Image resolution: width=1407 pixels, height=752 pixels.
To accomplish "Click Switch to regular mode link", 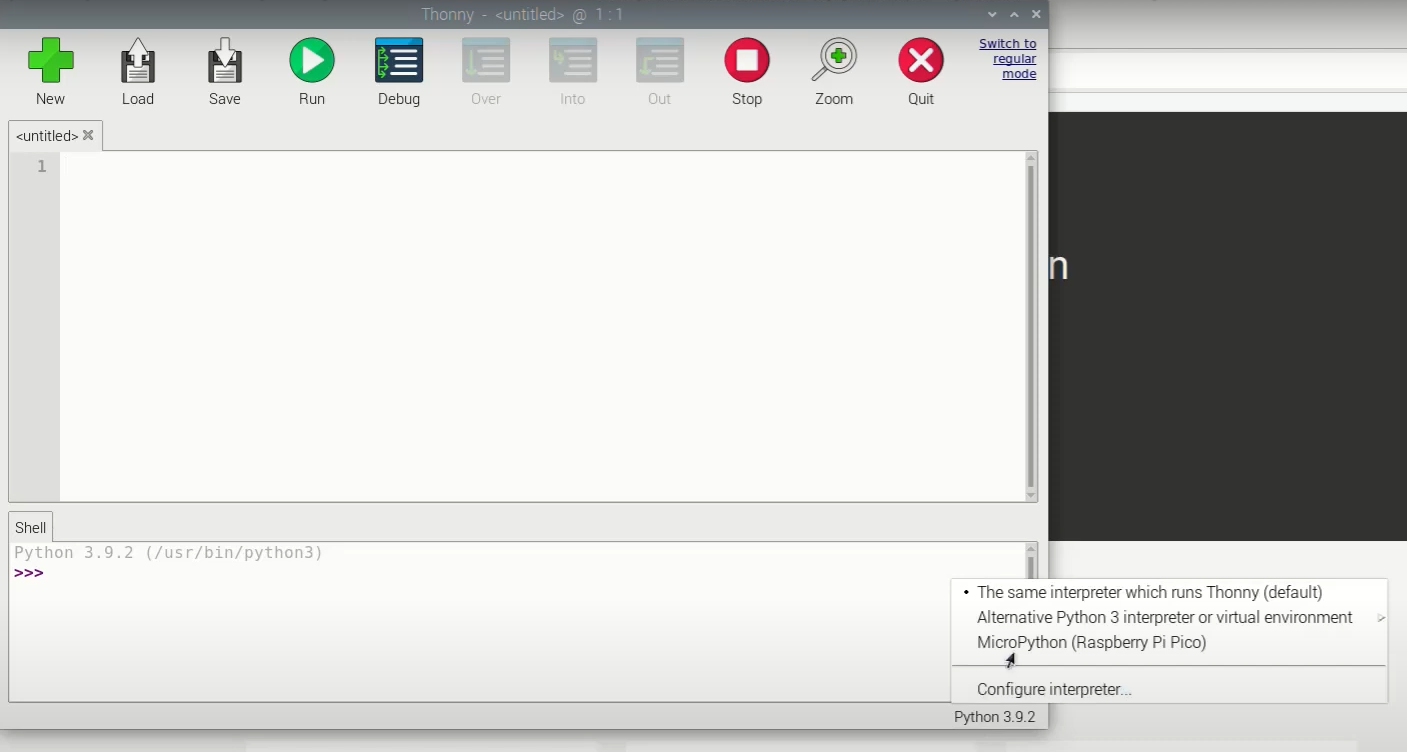I will (x=1007, y=58).
